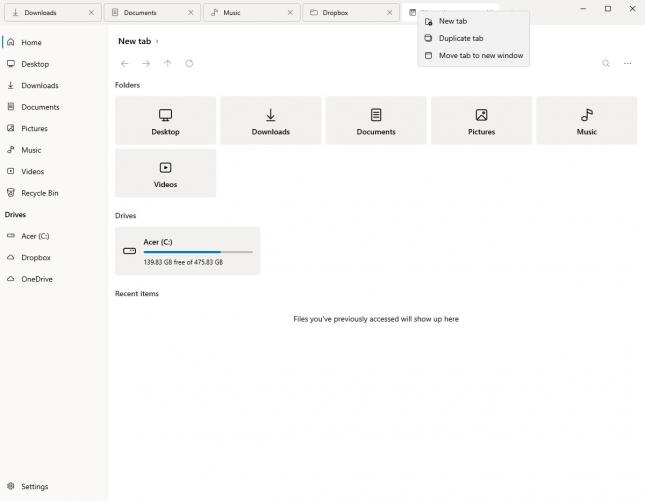Close the Dropbox tab
This screenshot has height=501, width=645.
(x=390, y=13)
